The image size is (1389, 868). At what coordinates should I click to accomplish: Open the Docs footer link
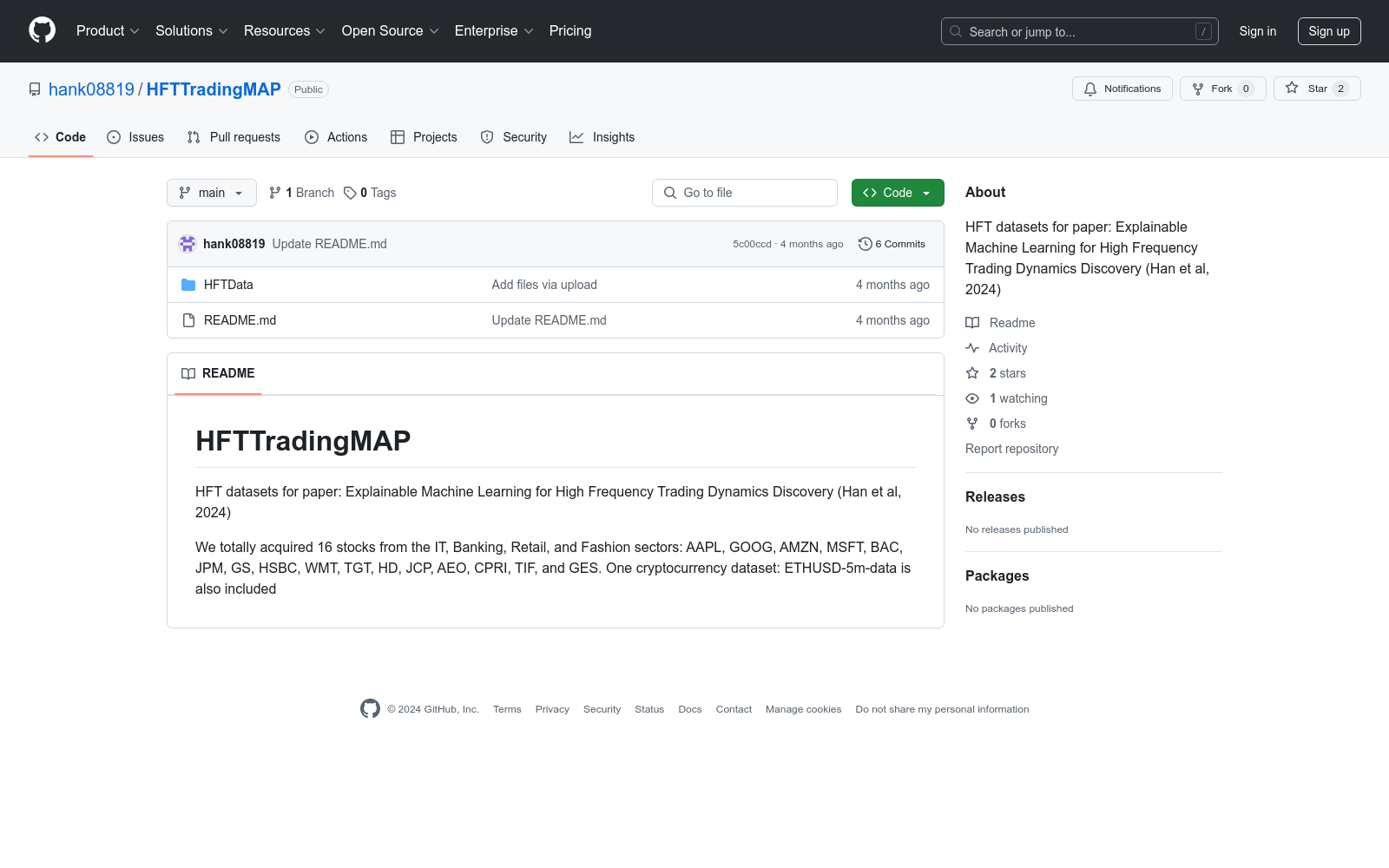coord(690,709)
